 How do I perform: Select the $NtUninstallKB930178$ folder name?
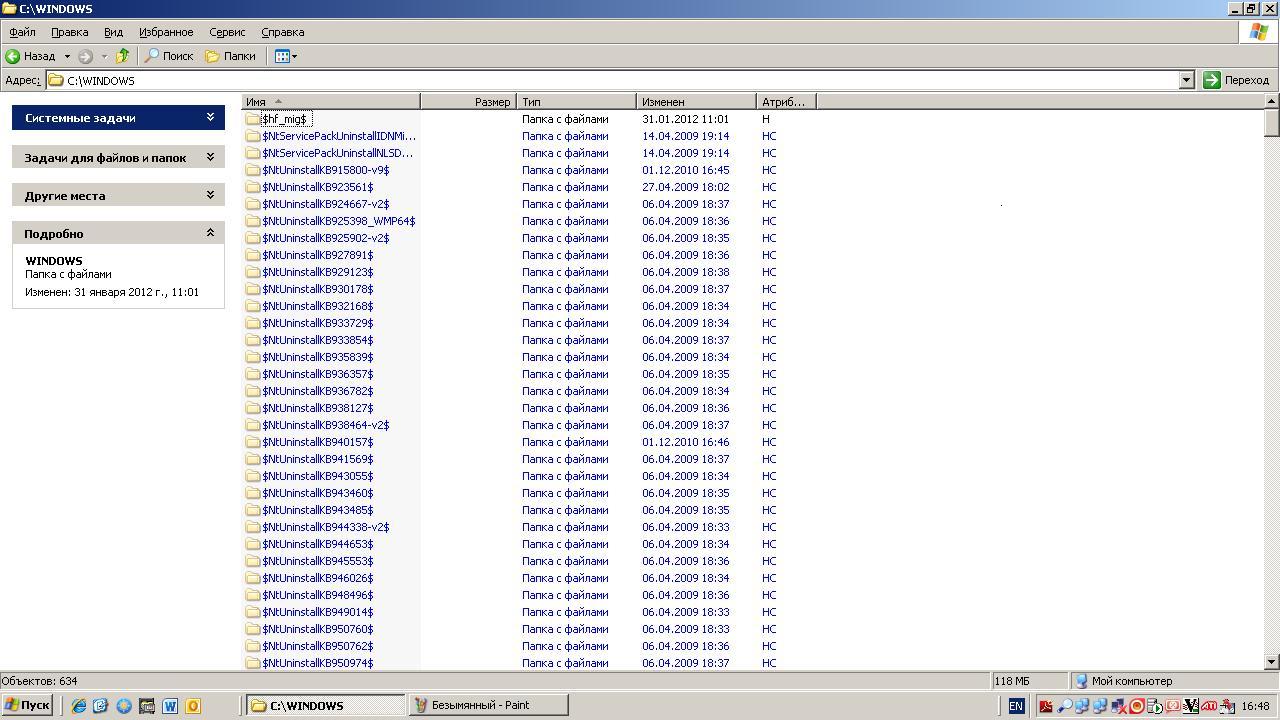pyautogui.click(x=318, y=289)
